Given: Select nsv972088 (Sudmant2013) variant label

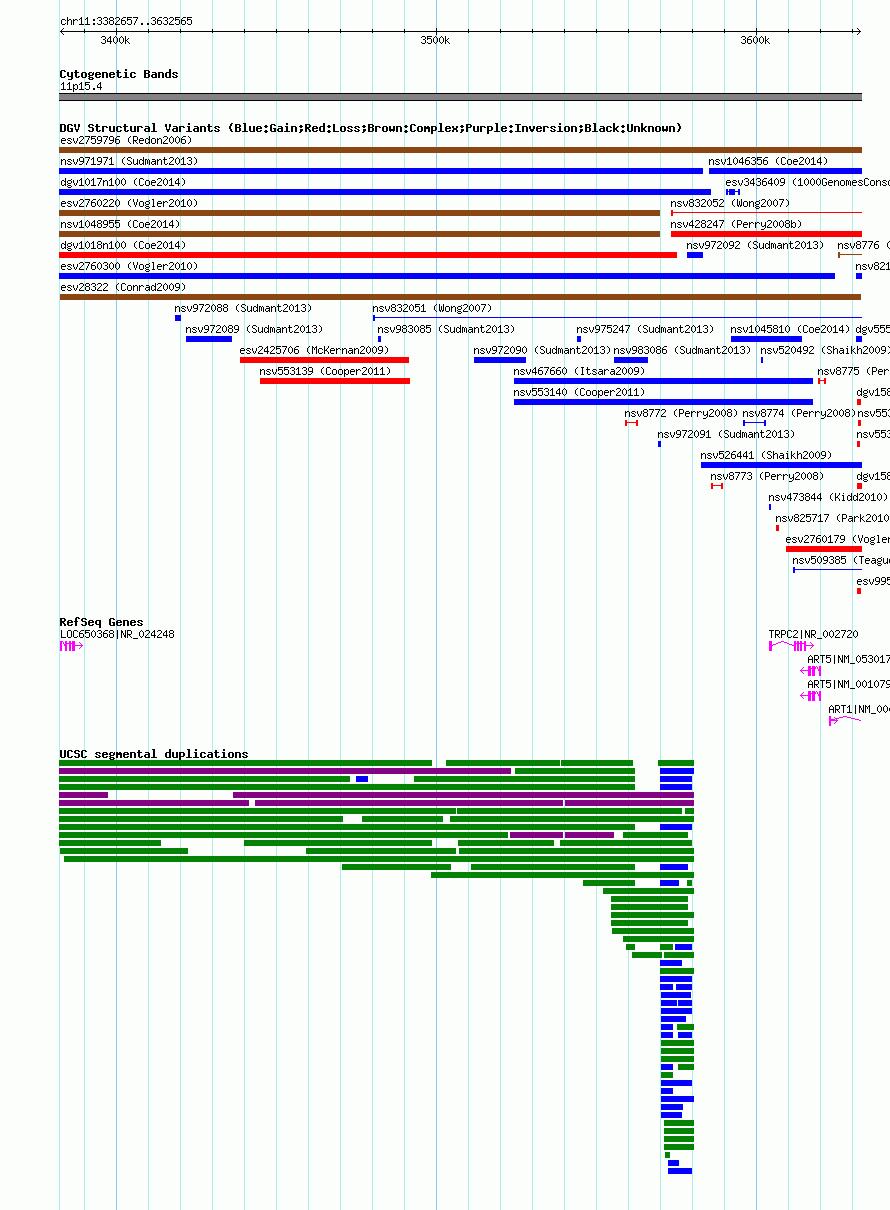Looking at the screenshot, I should (243, 308).
